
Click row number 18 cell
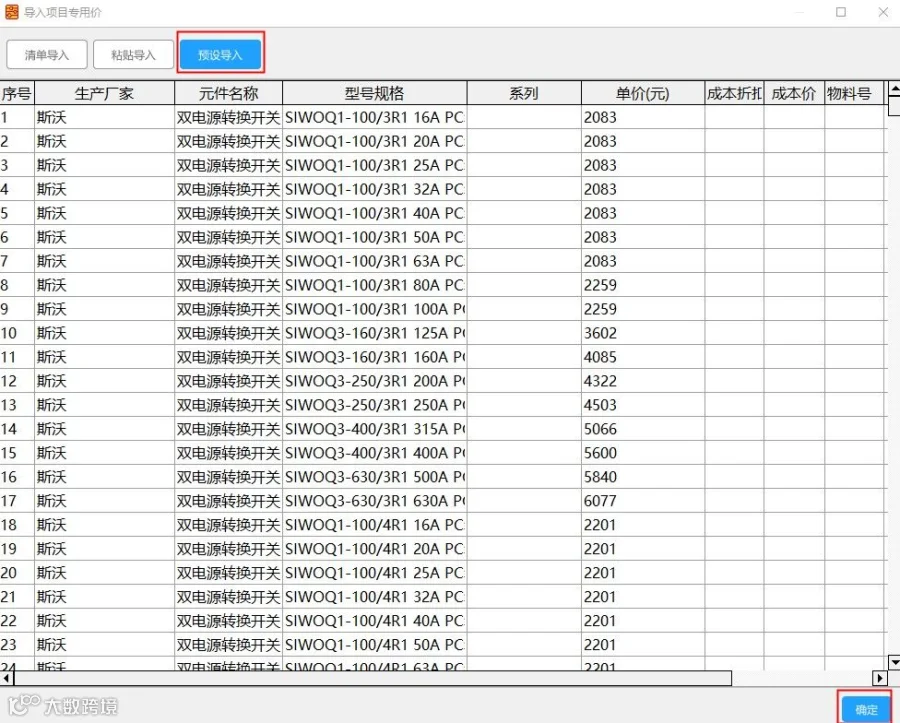tap(17, 525)
